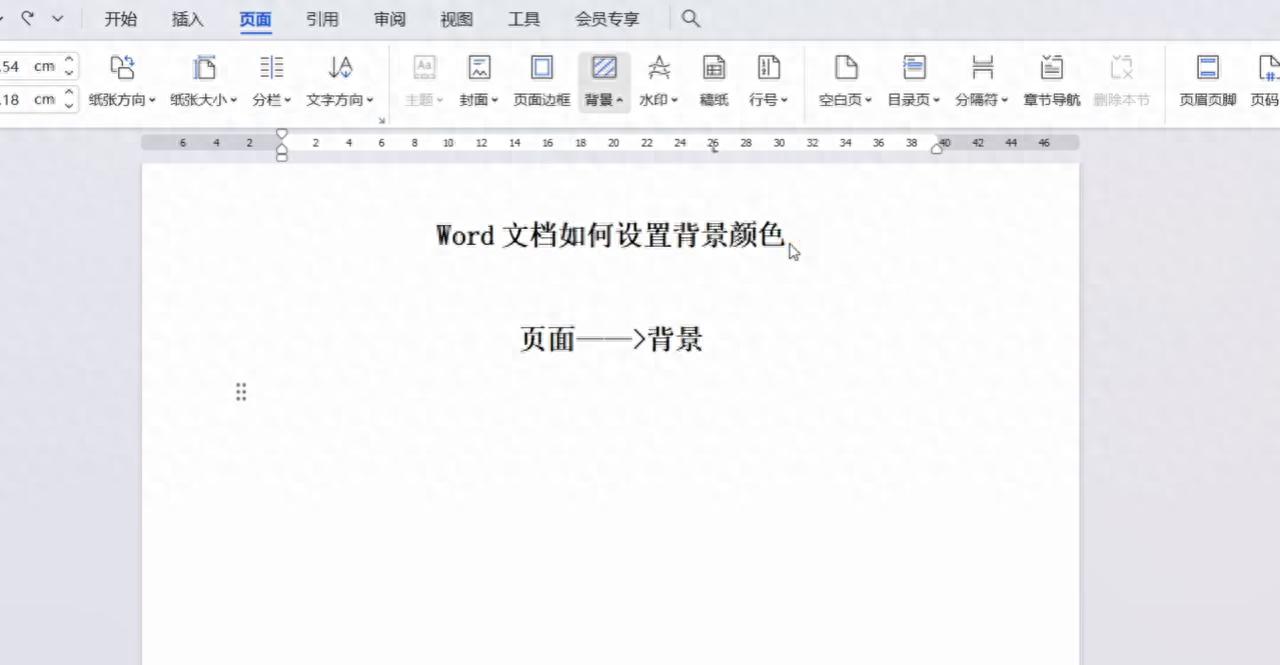Viewport: 1280px width, 665px height.
Task: Open the 引用 tab
Action: (322, 19)
